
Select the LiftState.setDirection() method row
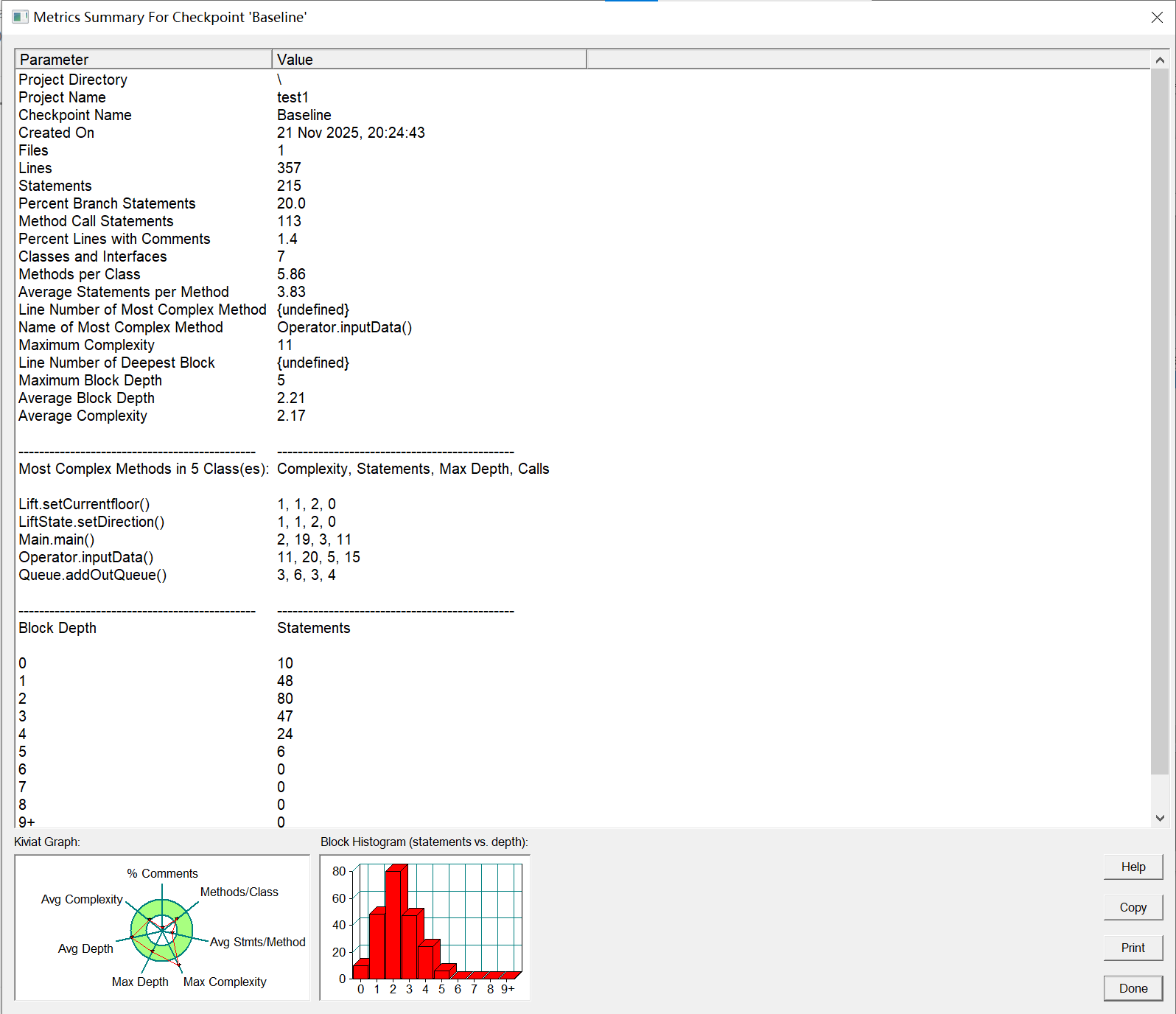pyautogui.click(x=582, y=522)
